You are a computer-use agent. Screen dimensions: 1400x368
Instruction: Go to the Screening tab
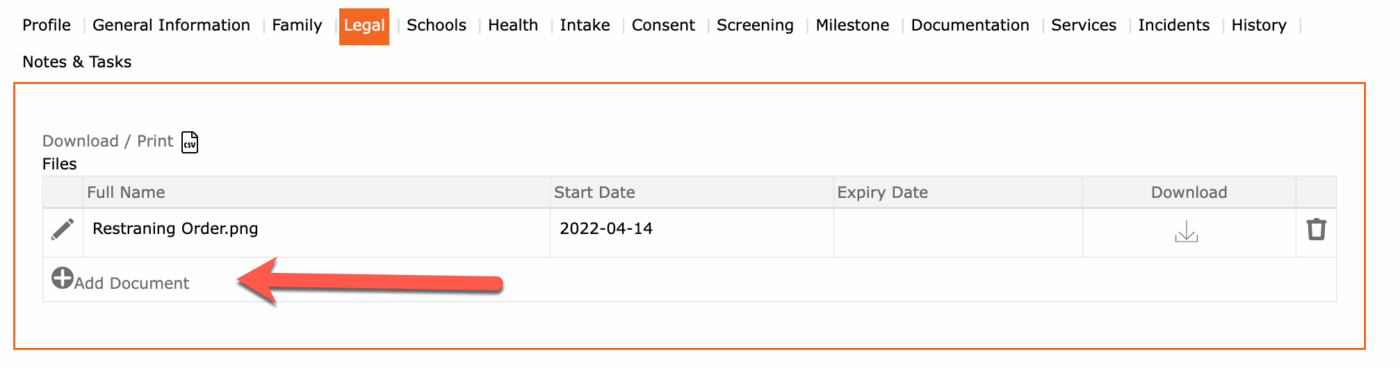755,25
